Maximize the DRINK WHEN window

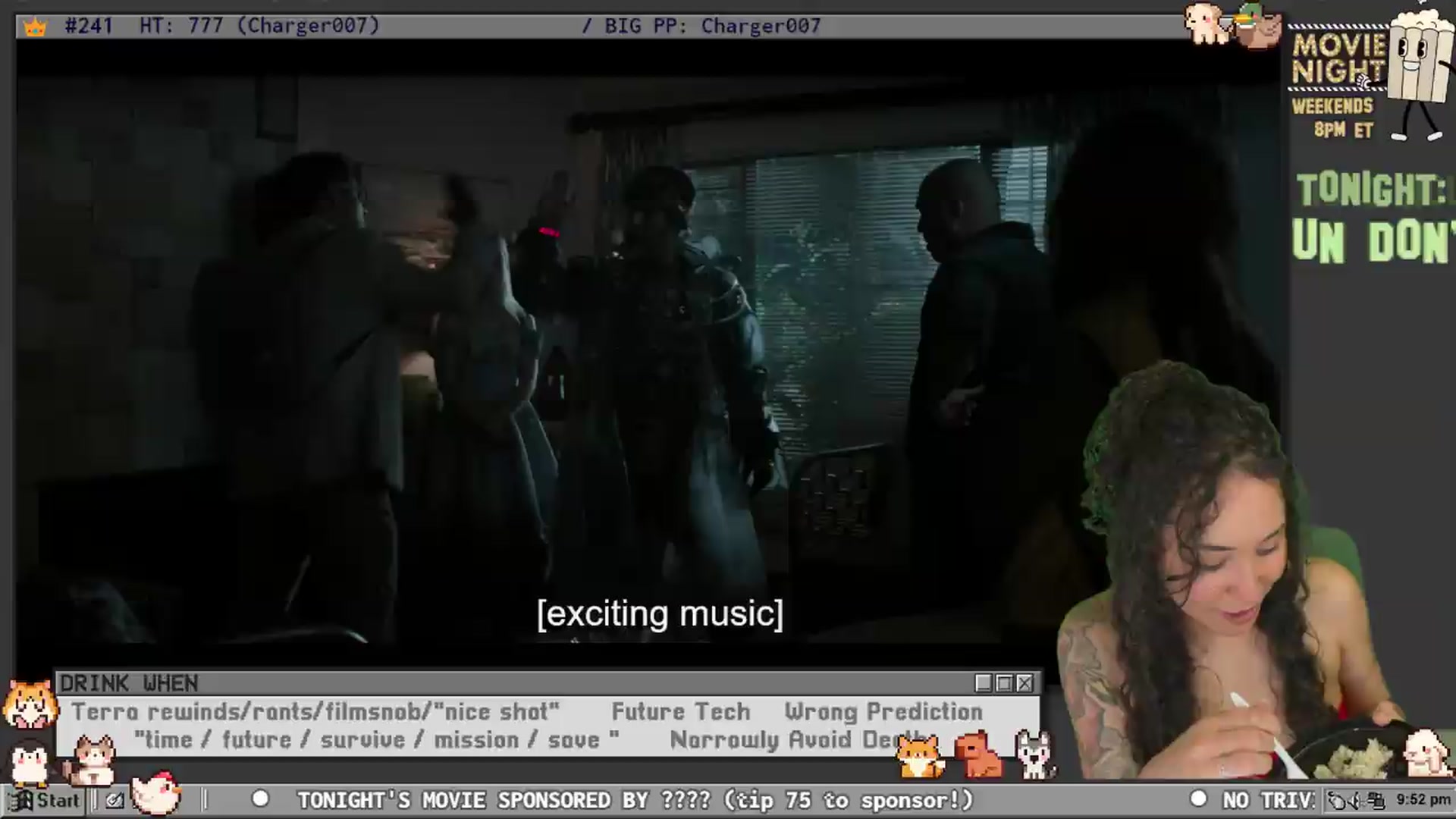click(1004, 683)
